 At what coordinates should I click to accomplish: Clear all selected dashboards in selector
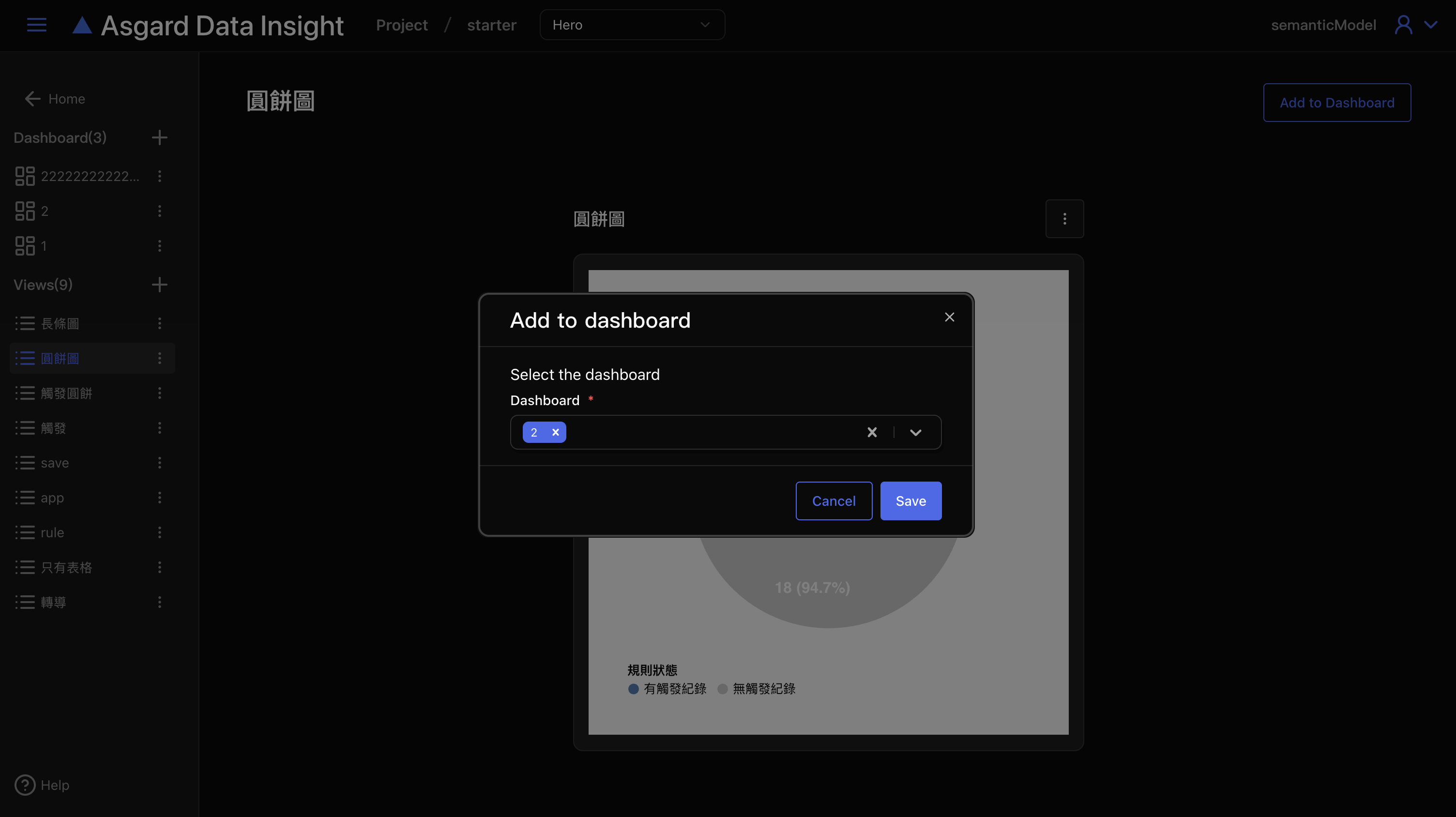pos(872,432)
